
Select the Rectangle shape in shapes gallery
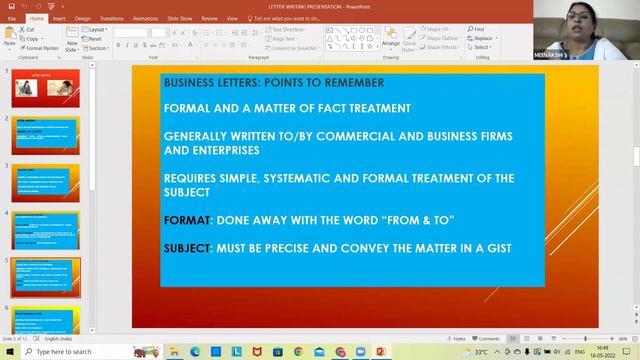tap(353, 30)
